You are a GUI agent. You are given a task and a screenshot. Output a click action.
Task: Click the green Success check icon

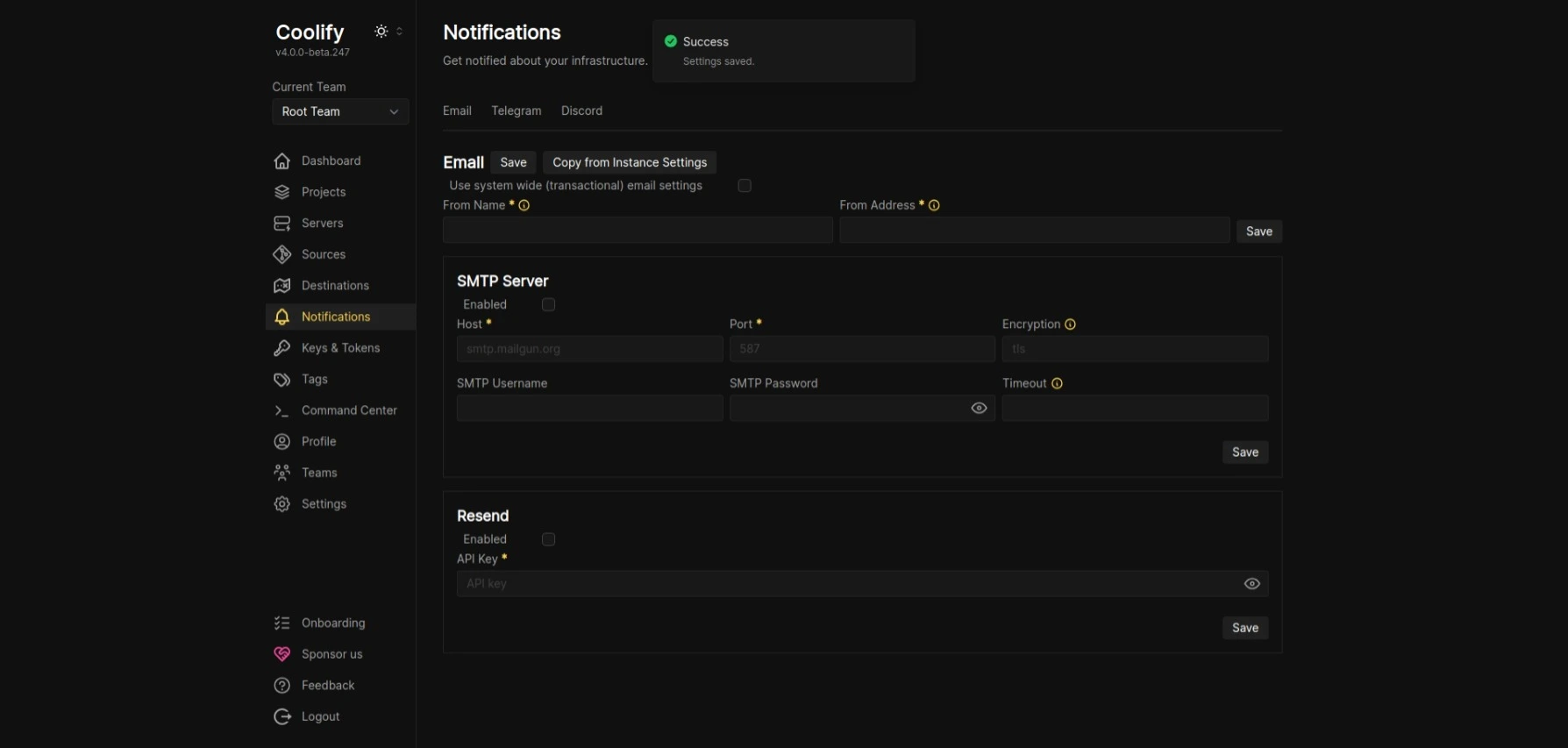(671, 41)
